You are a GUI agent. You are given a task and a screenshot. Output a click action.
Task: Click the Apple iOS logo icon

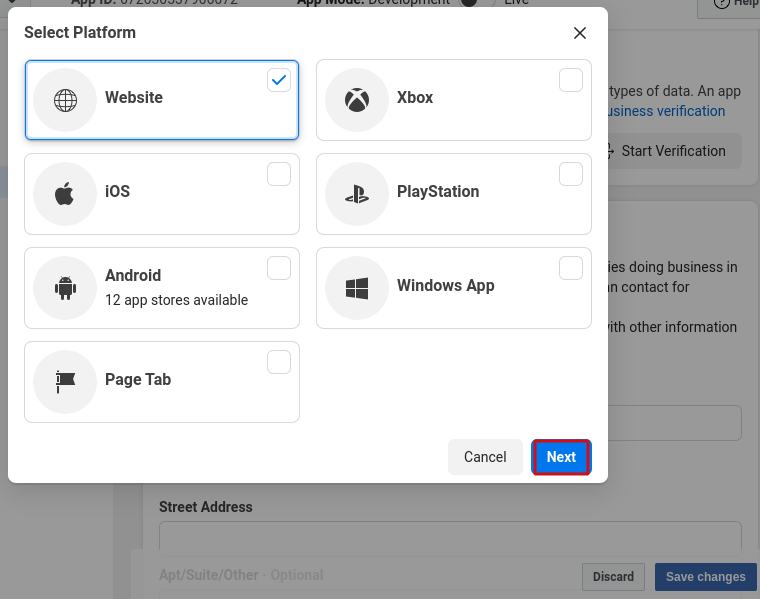click(x=64, y=193)
